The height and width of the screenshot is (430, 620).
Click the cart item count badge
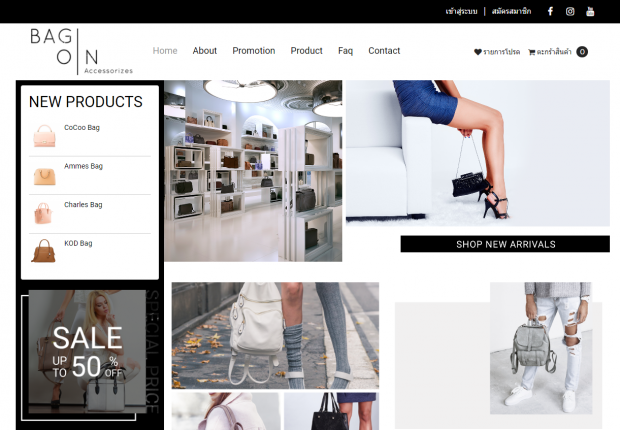pyautogui.click(x=582, y=52)
